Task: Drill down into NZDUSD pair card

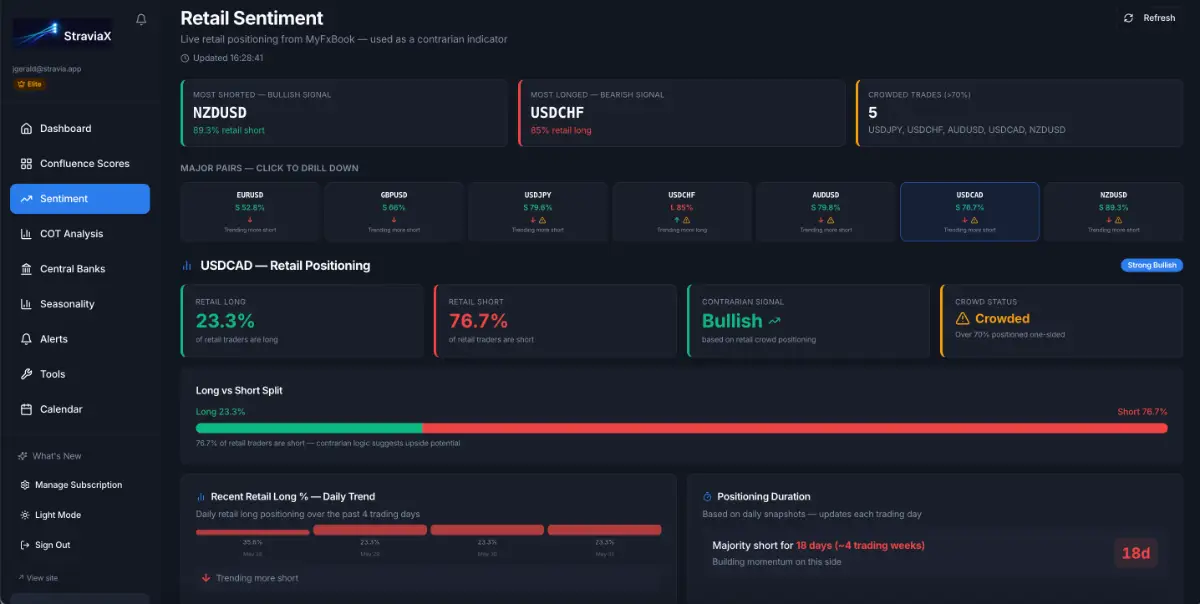Action: (1114, 212)
